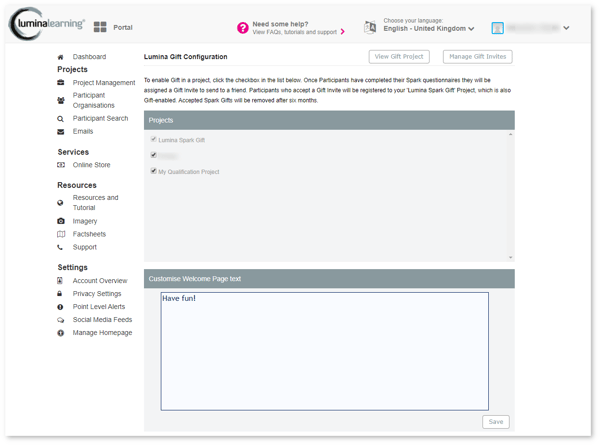This screenshot has width=600, height=445.
Task: Click the Dashboard home icon
Action: [x=60, y=57]
